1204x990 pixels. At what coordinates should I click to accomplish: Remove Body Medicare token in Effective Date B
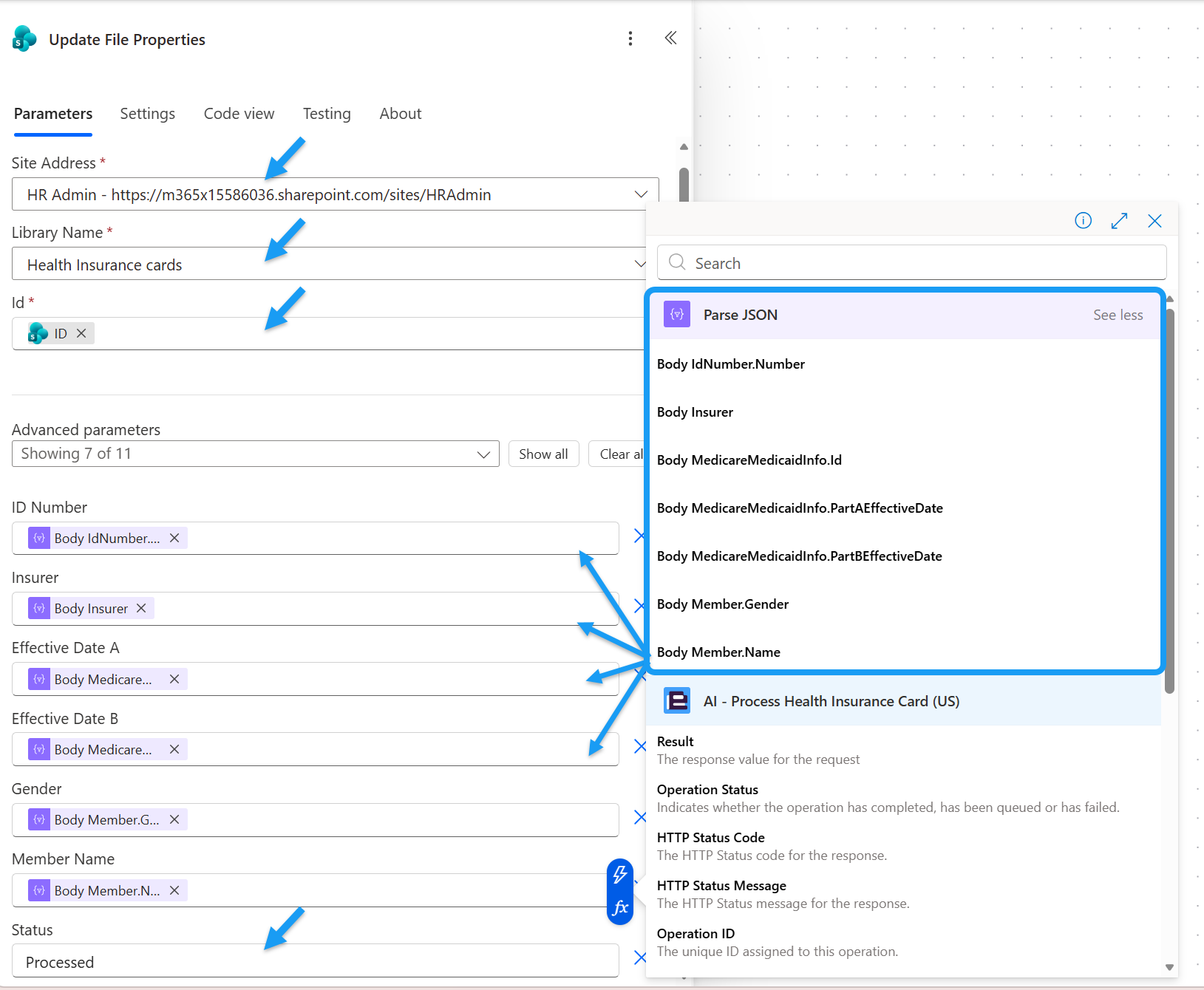click(x=174, y=749)
